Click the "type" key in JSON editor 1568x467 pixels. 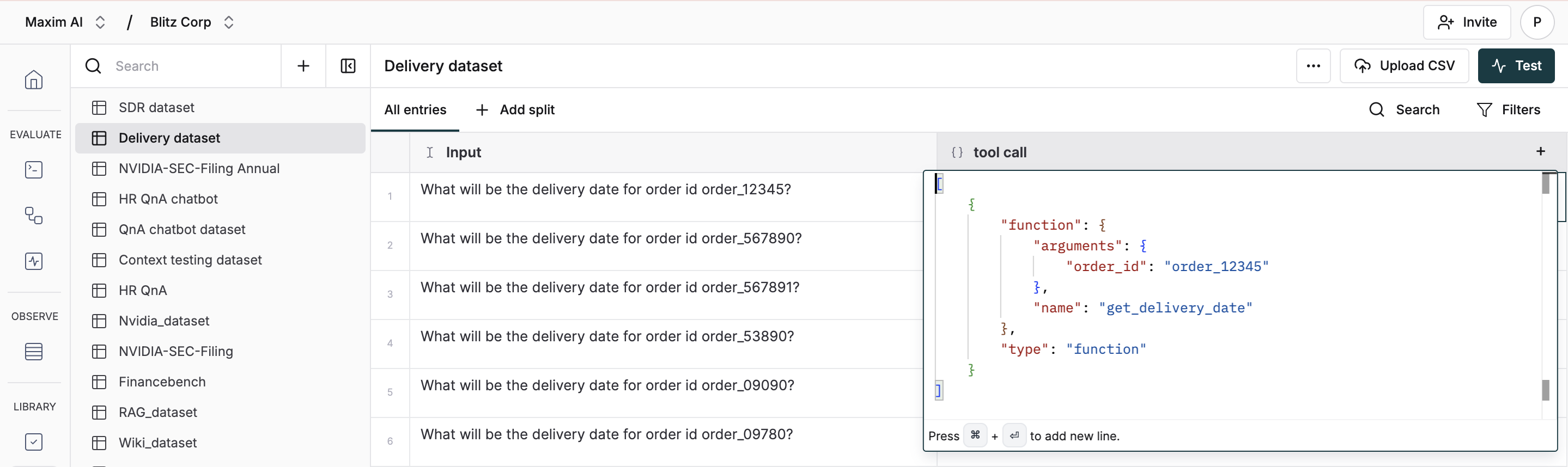(1024, 349)
